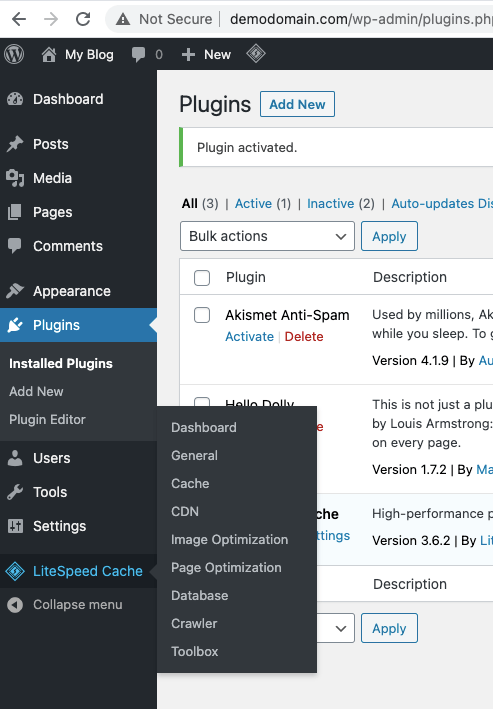
Task: Click the WordPress logo in admin bar
Action: 14,54
